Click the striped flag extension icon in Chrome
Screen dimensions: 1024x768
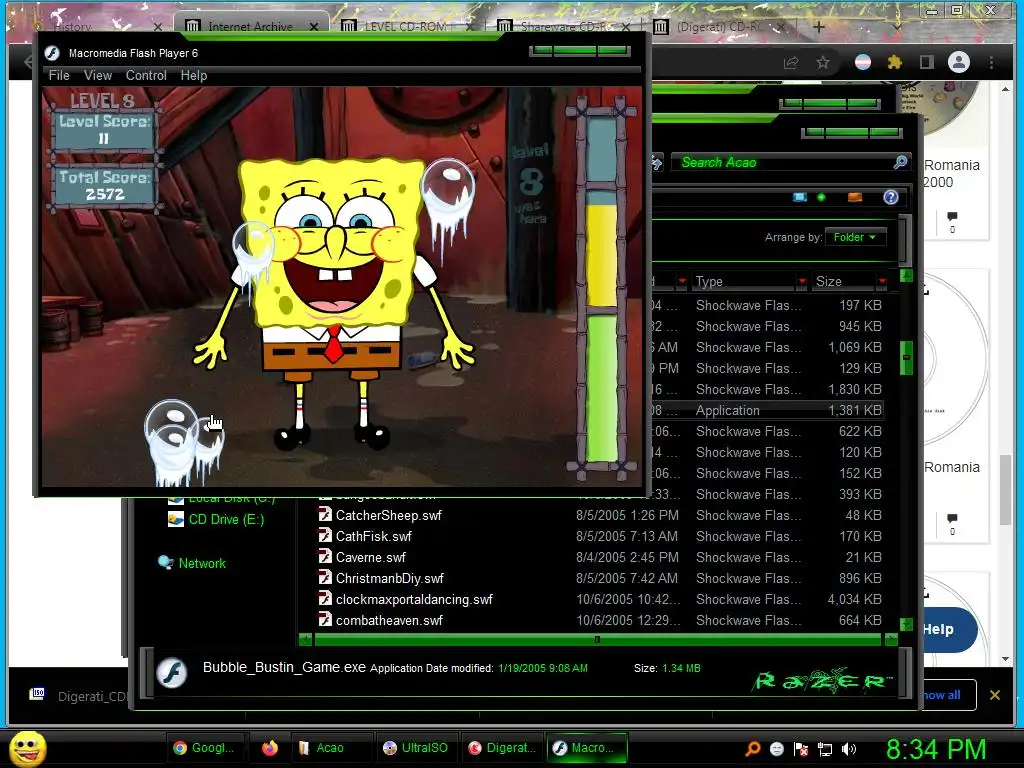tap(863, 62)
